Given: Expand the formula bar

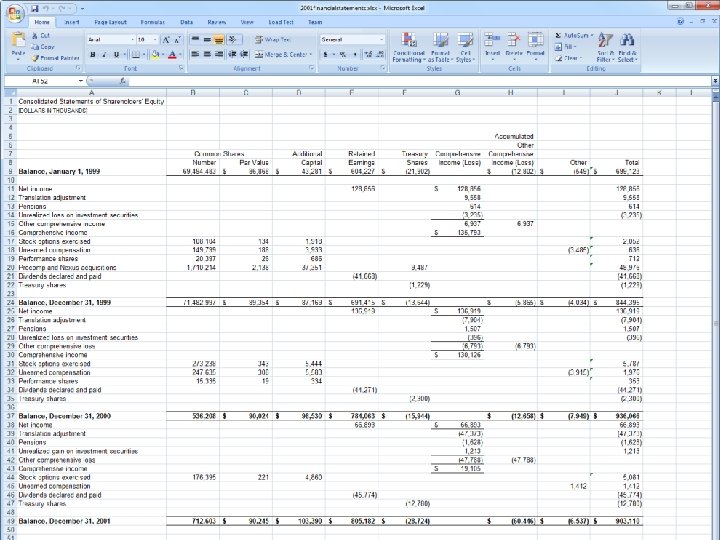Looking at the screenshot, I should pyautogui.click(x=715, y=81).
